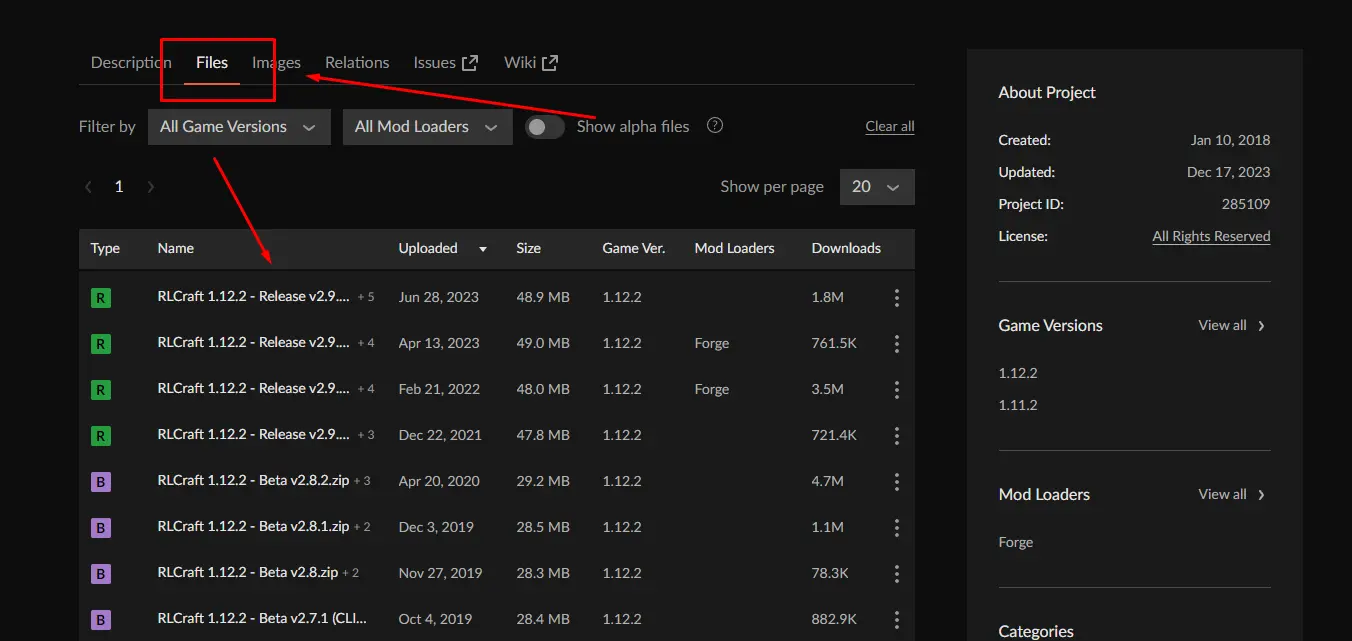This screenshot has height=641, width=1352.
Task: Open the Show per page 20 dropdown
Action: [877, 187]
